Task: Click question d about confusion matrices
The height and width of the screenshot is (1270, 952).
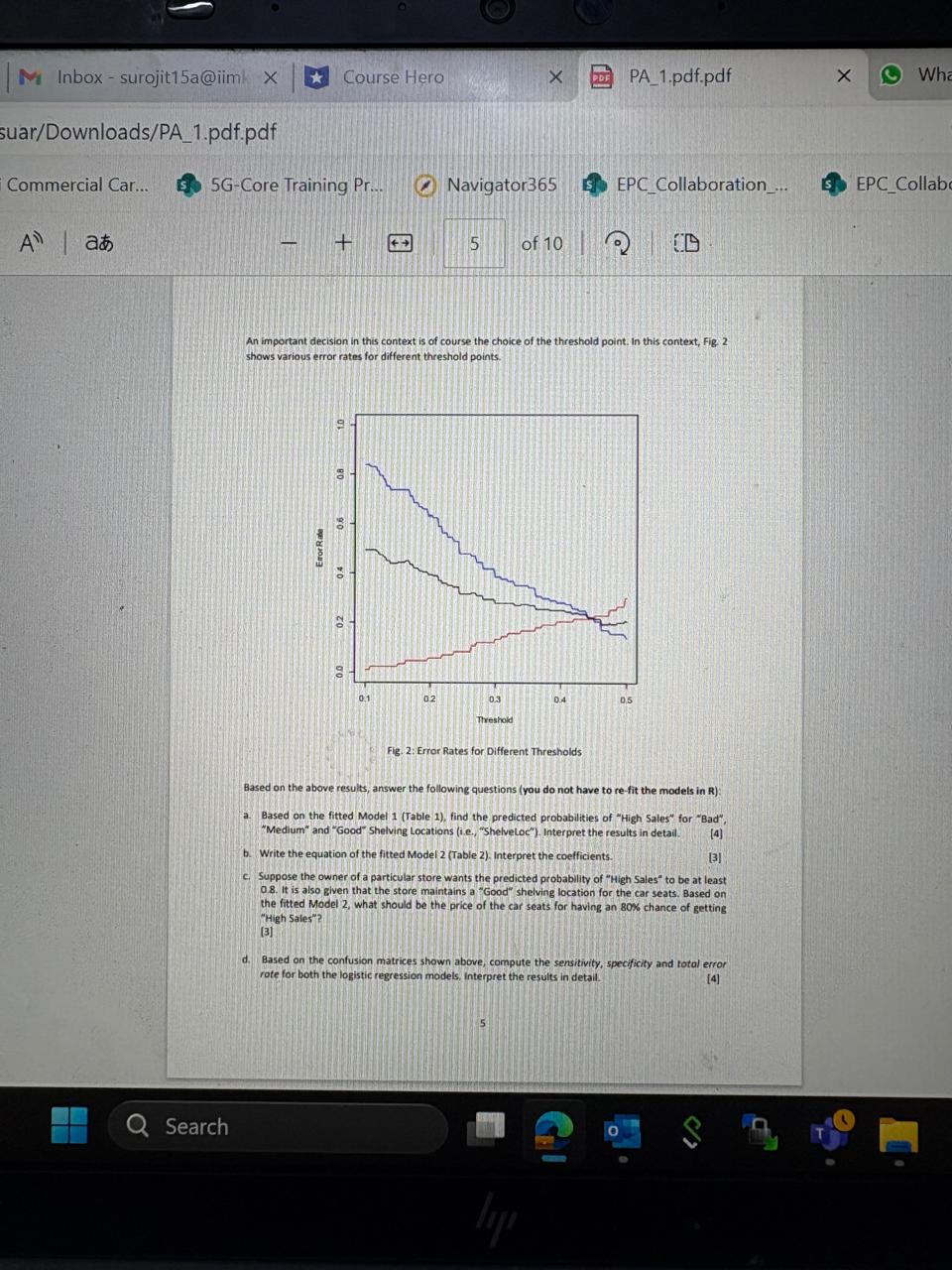Action: coord(485,969)
